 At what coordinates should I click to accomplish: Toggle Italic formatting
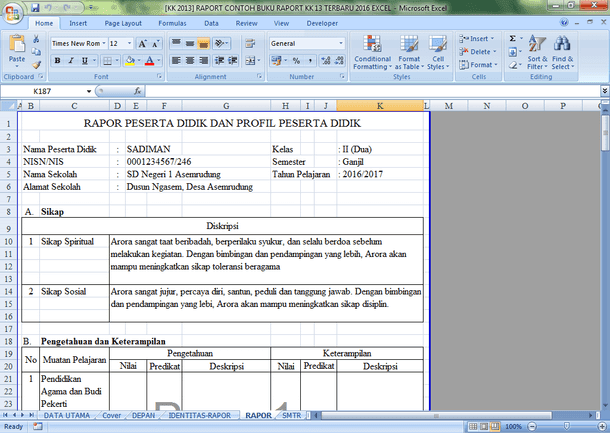(x=71, y=61)
